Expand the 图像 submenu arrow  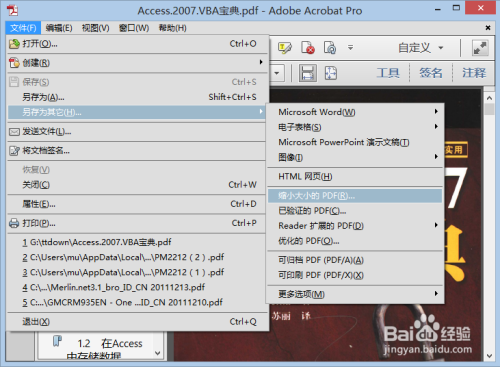436,156
